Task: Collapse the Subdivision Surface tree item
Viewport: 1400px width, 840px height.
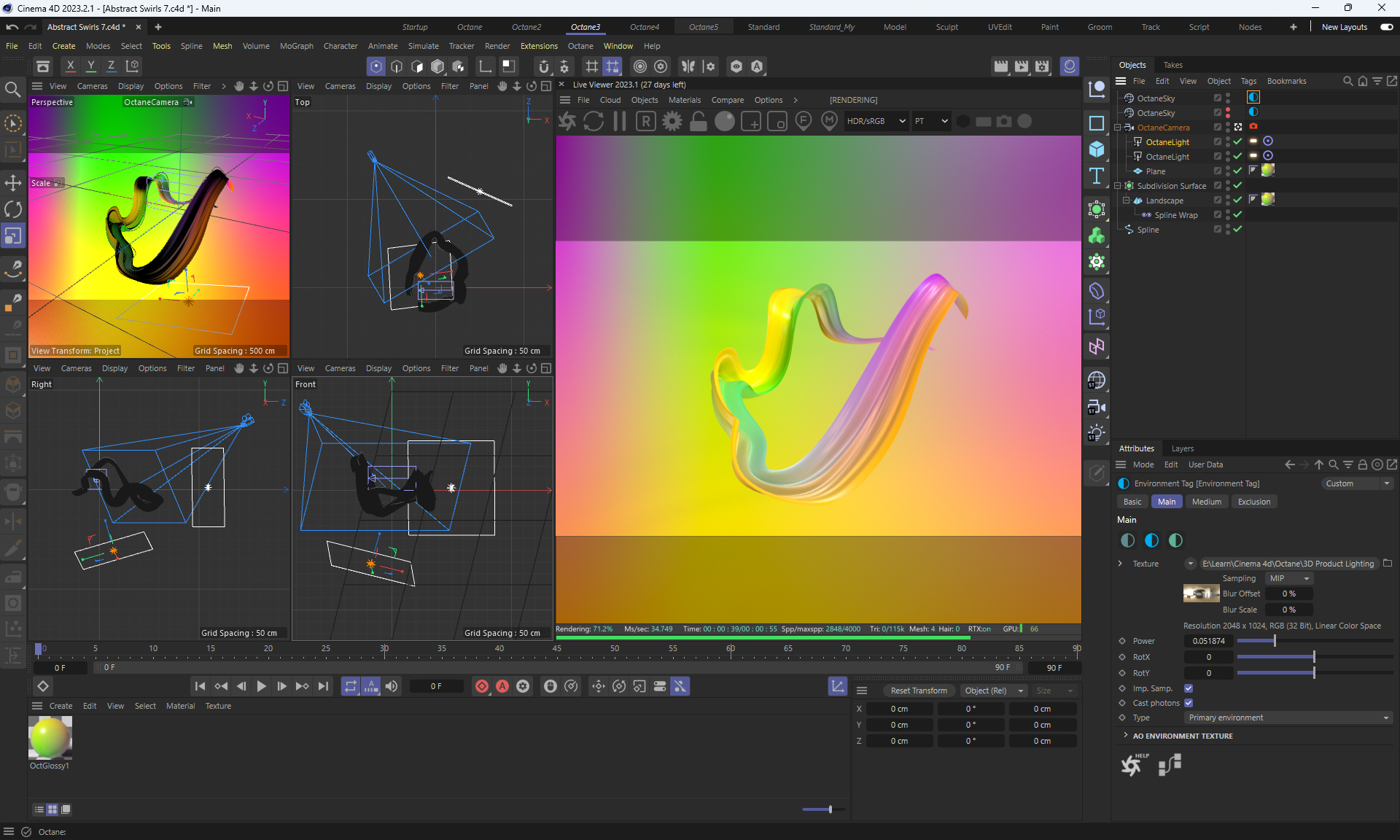Action: coord(1118,186)
